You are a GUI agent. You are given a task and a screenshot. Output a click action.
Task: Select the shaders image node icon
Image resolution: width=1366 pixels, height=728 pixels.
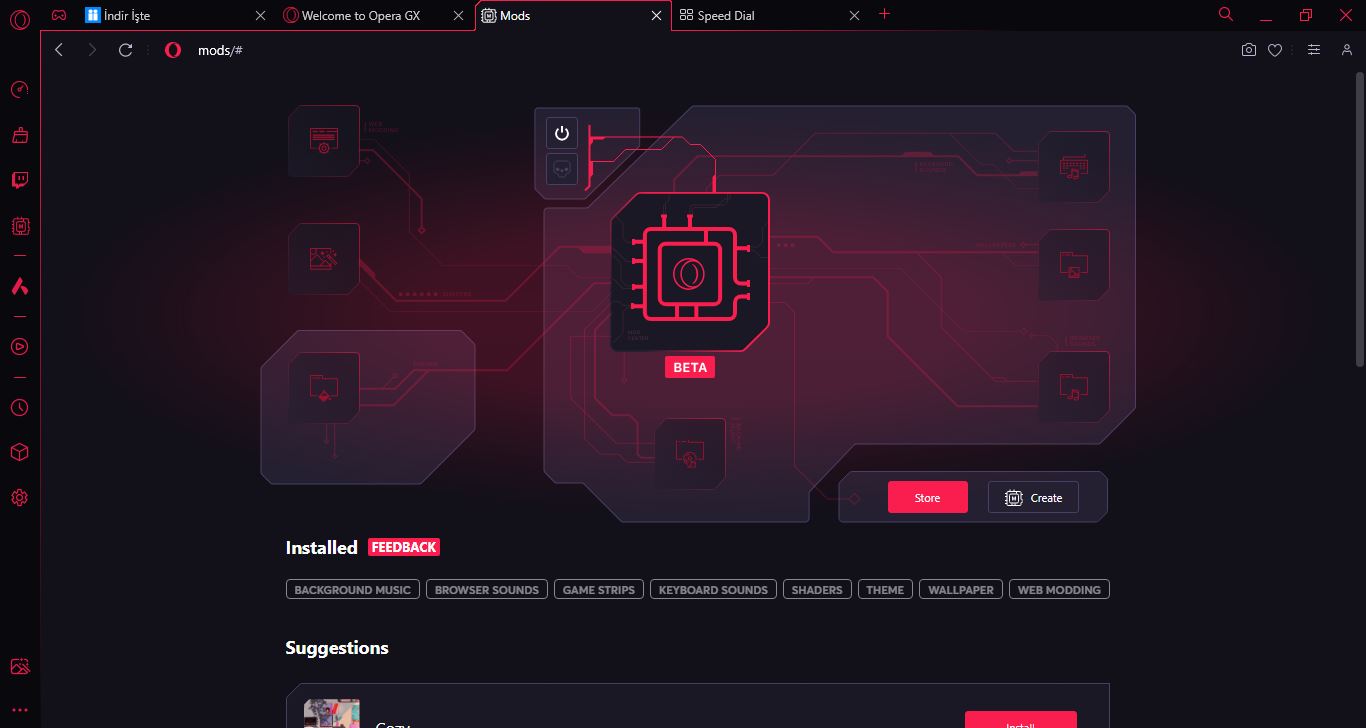[x=323, y=258]
